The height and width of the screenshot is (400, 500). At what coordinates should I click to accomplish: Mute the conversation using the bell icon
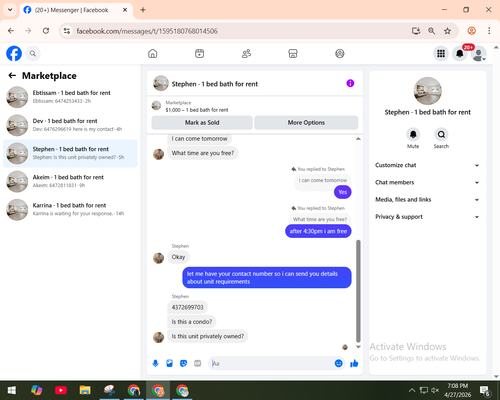click(x=413, y=134)
